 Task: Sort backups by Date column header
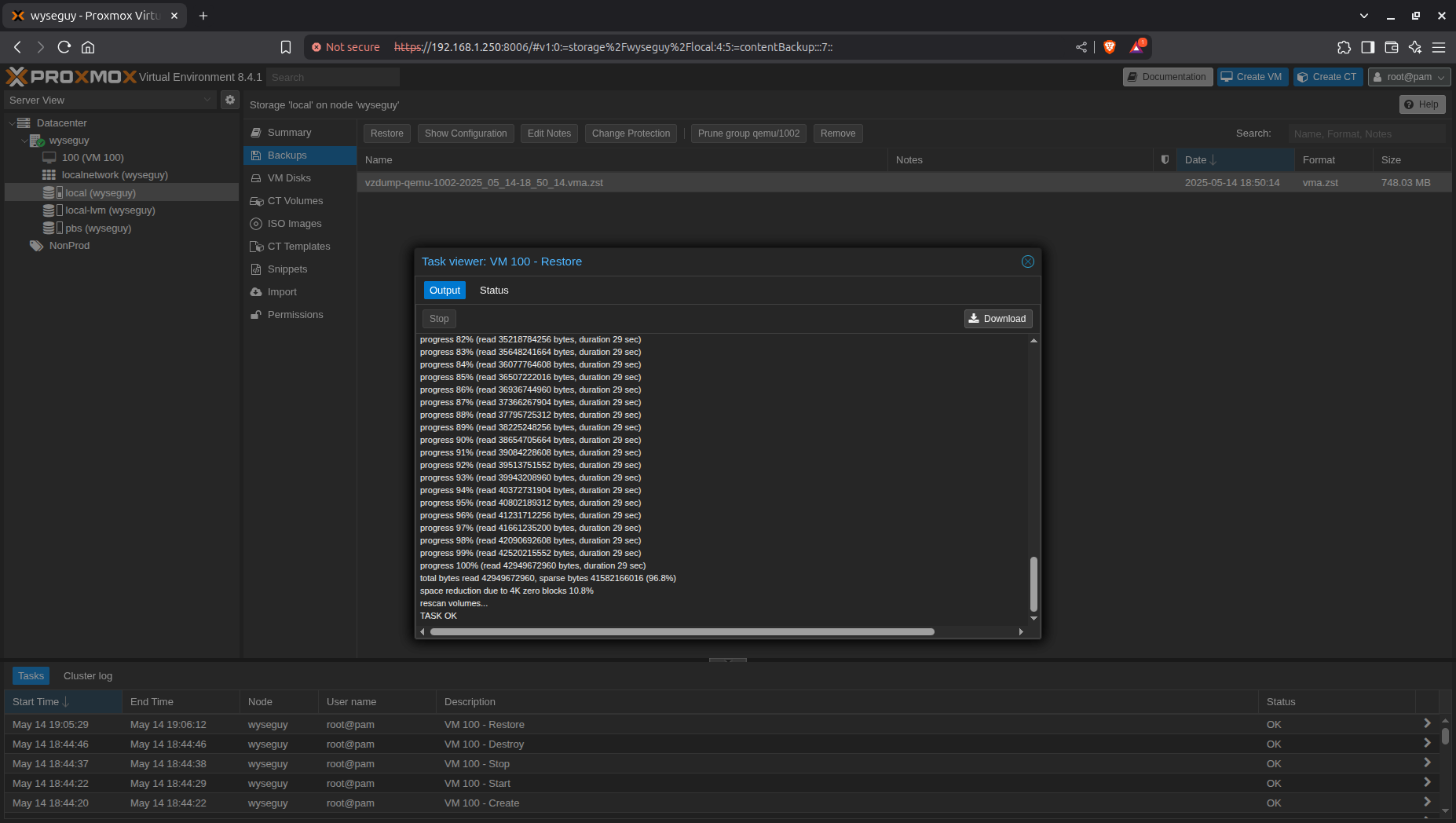(x=1235, y=159)
